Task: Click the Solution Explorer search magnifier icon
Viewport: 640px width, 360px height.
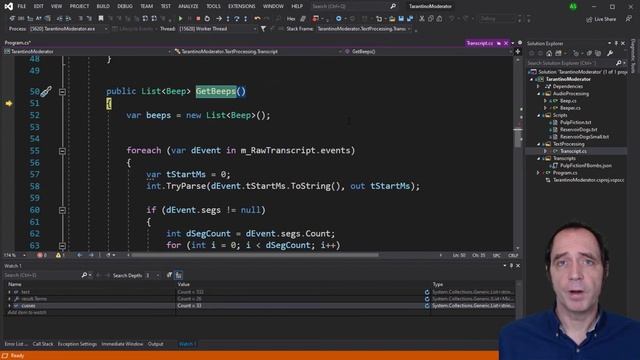Action: [618, 63]
